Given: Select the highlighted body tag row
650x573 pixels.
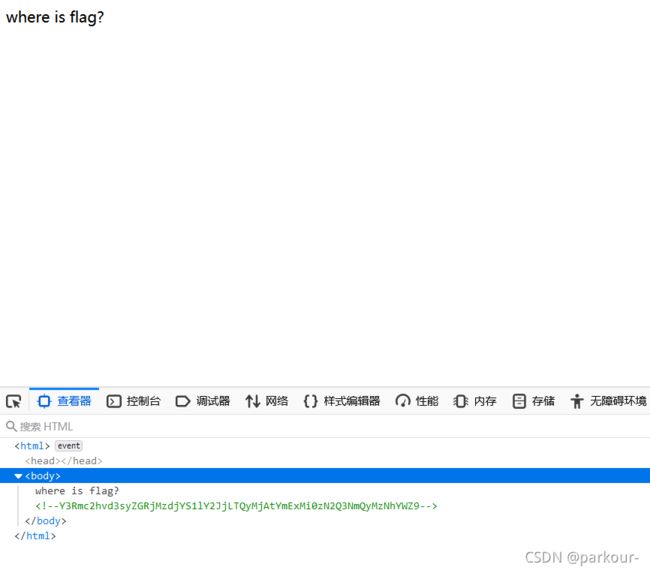Looking at the screenshot, I should pyautogui.click(x=325, y=476).
